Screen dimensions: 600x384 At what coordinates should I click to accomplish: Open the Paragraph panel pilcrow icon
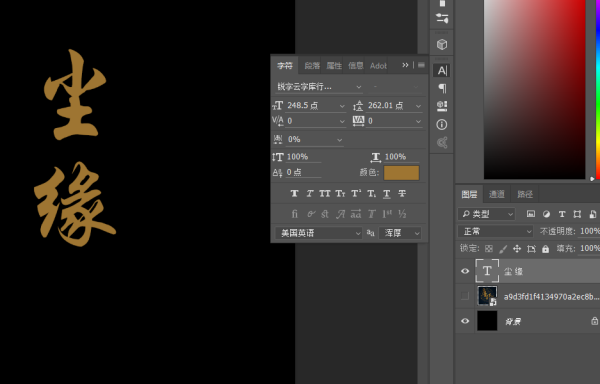pos(442,88)
